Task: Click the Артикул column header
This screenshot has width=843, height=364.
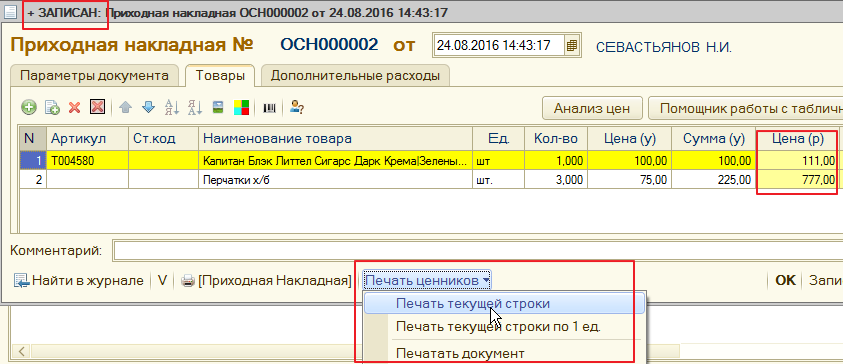Action: point(87,139)
